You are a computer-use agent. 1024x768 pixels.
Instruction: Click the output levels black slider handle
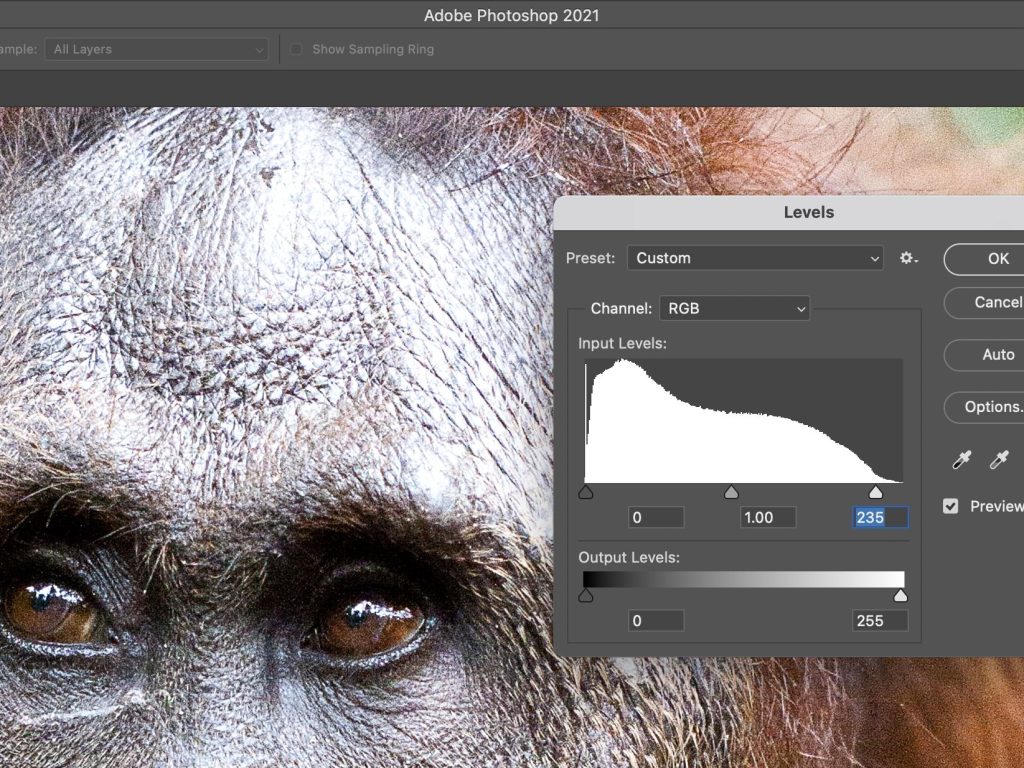586,595
